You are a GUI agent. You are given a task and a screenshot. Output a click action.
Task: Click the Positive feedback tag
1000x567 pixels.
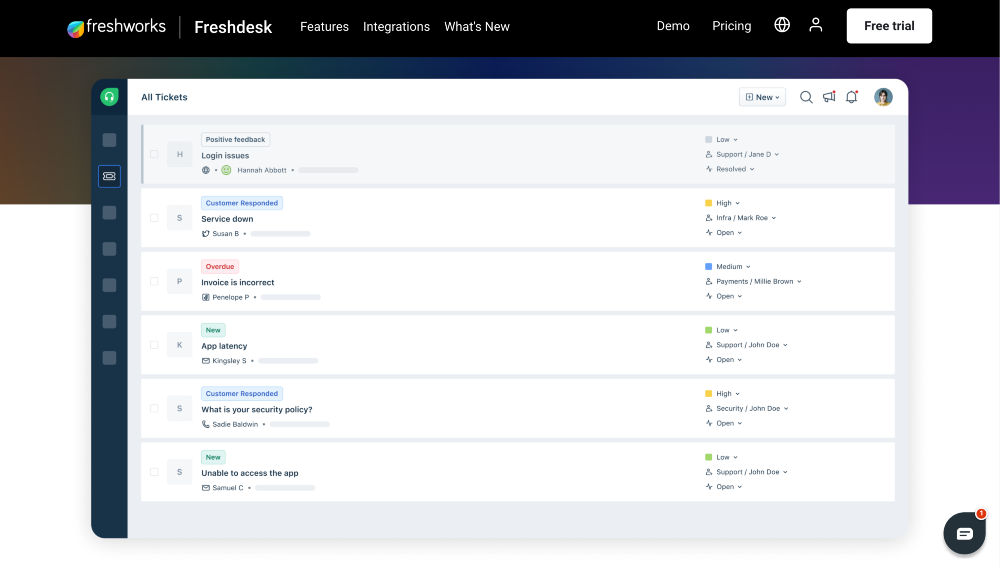tap(235, 140)
